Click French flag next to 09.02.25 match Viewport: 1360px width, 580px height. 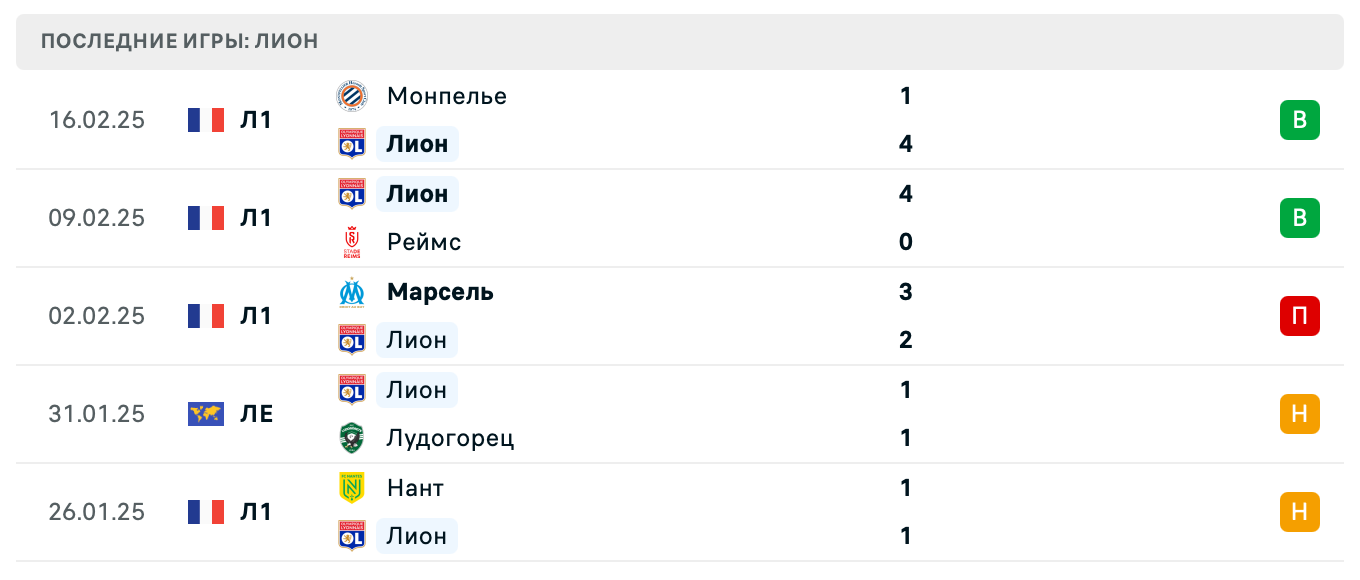[x=206, y=218]
